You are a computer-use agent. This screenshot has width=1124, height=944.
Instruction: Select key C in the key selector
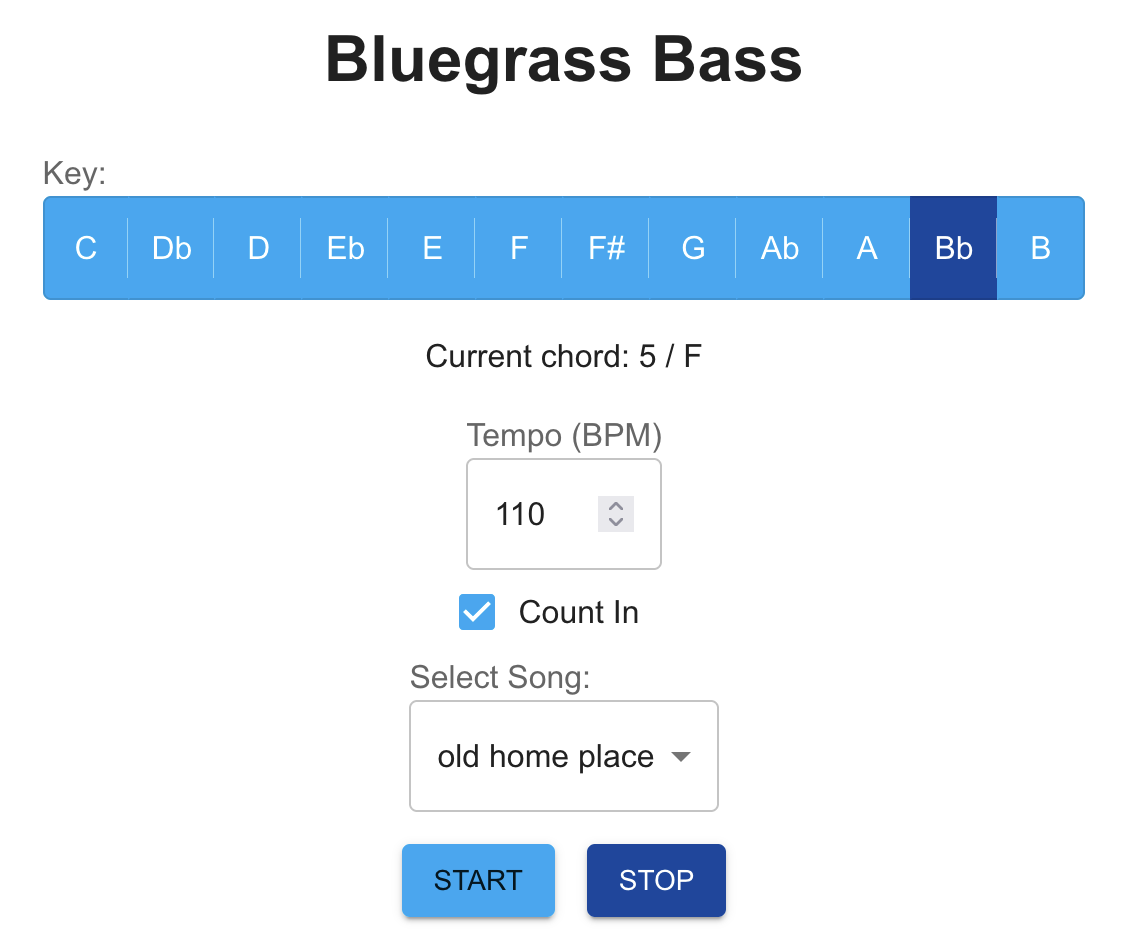point(85,248)
